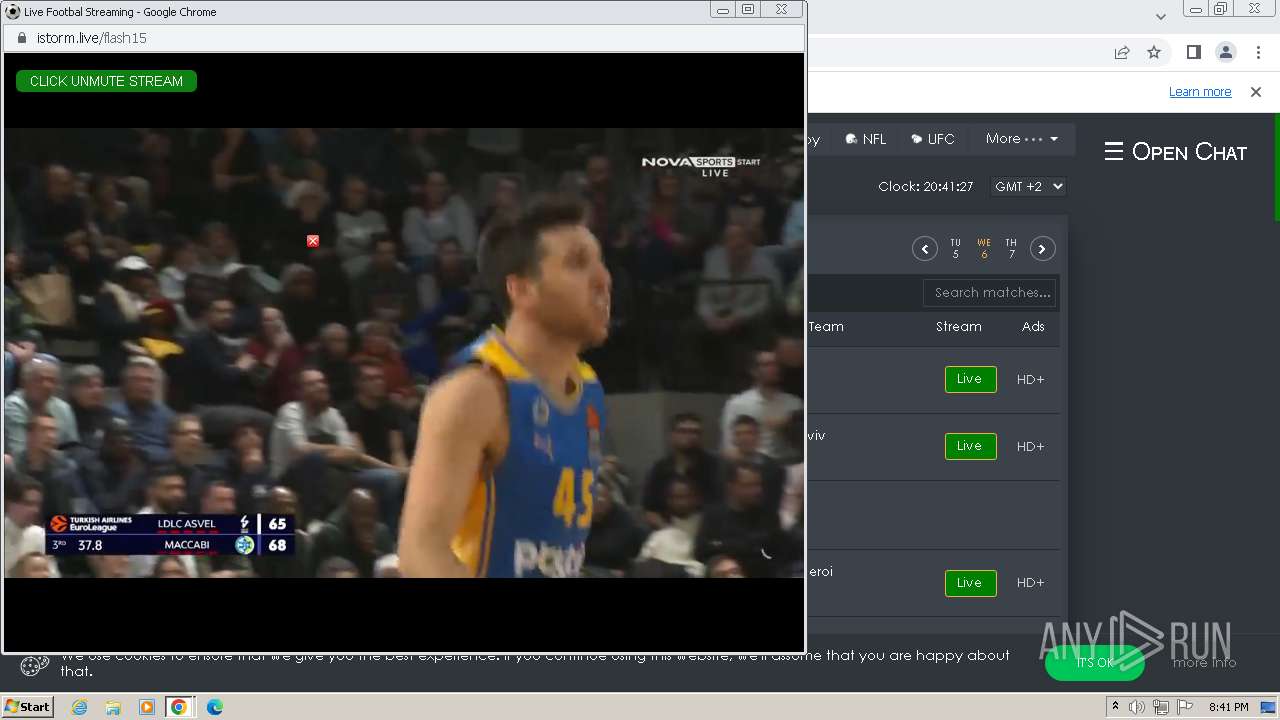Open the network tray icon
Screen dimensions: 1280x720
point(1161,707)
